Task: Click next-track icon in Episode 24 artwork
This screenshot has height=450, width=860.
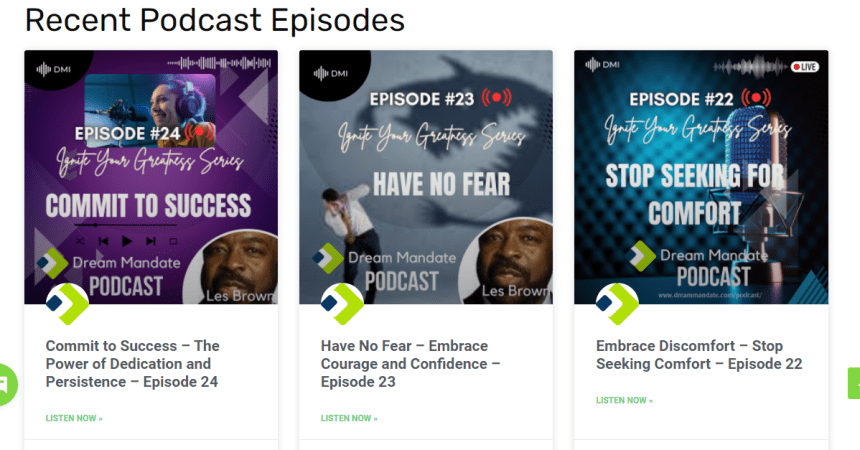Action: click(x=151, y=241)
